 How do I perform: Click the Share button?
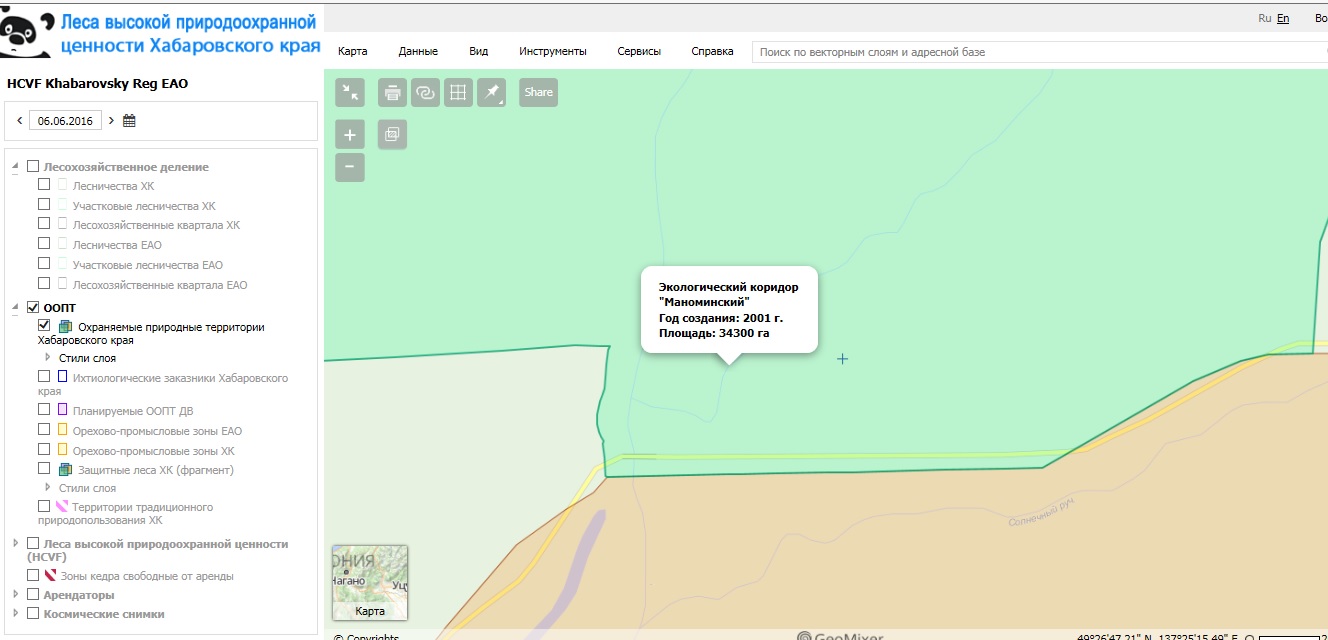pos(538,92)
